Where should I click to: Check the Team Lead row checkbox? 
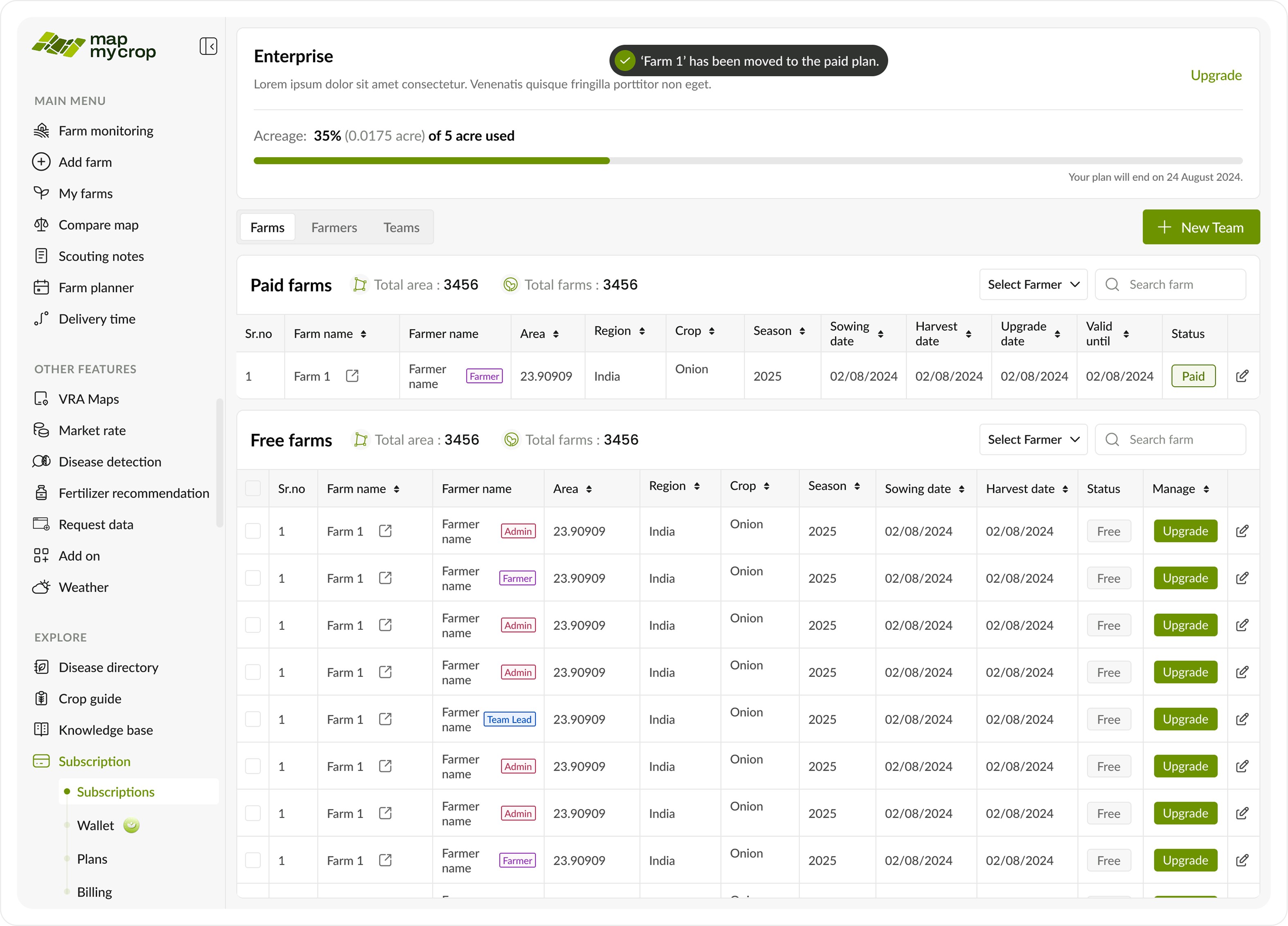click(253, 719)
